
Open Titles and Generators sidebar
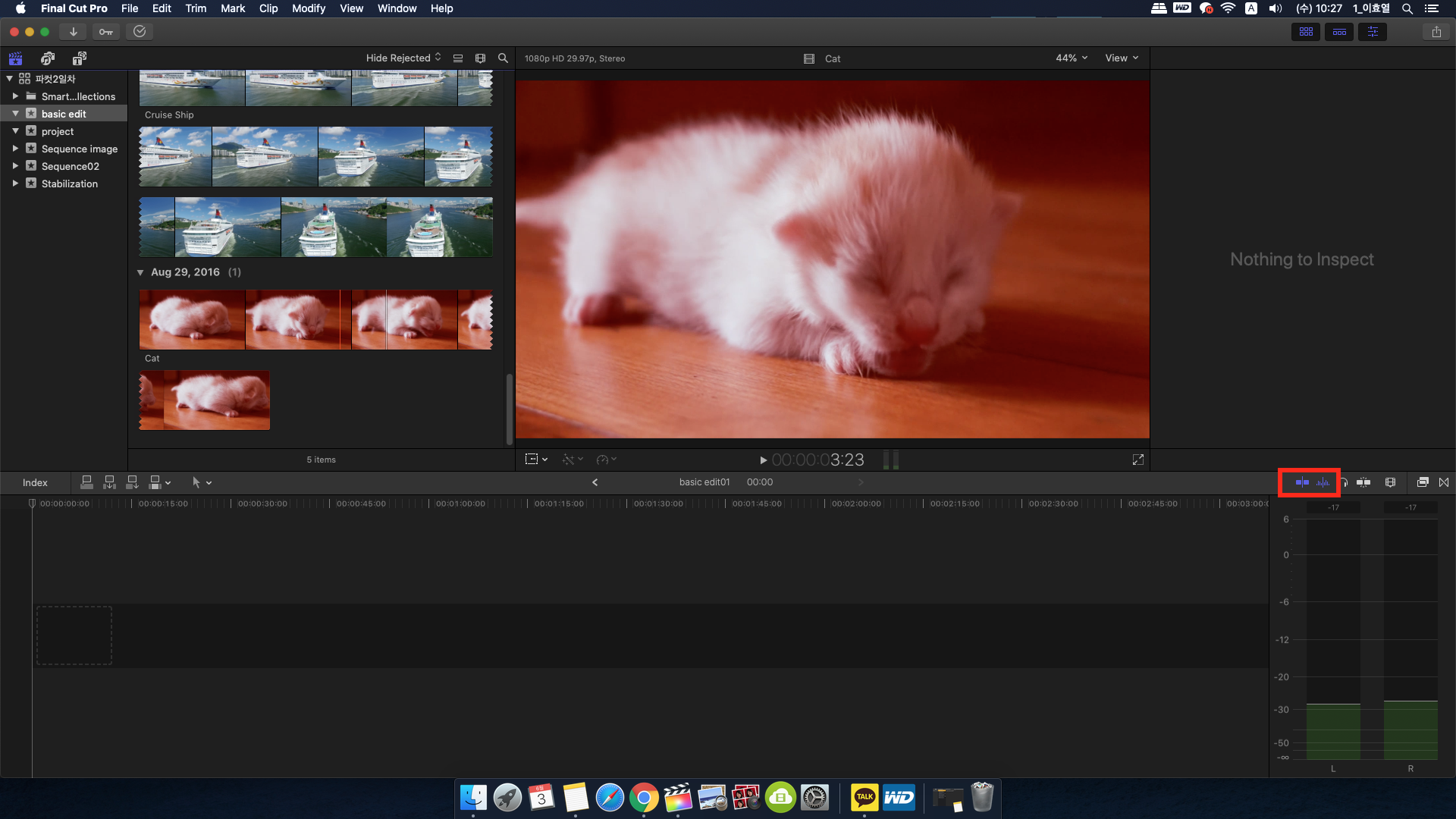coord(80,58)
